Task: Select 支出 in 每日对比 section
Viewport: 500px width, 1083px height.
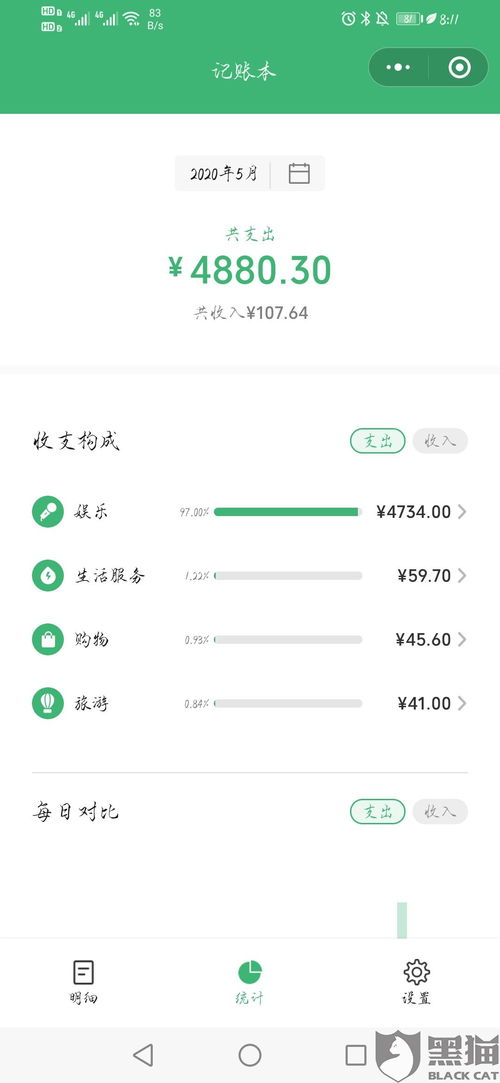Action: (378, 811)
